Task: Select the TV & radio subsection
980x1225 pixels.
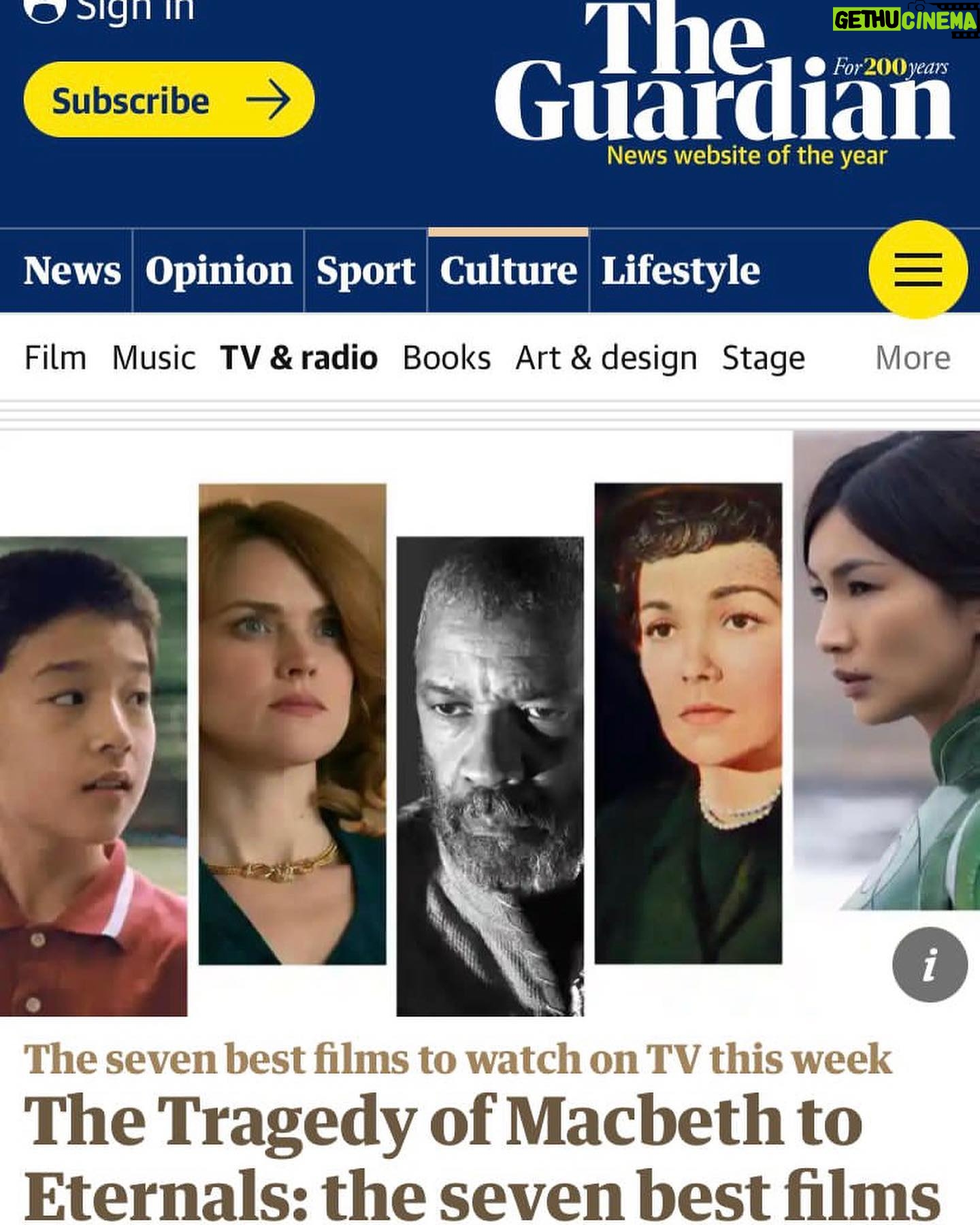Action: coord(299,358)
